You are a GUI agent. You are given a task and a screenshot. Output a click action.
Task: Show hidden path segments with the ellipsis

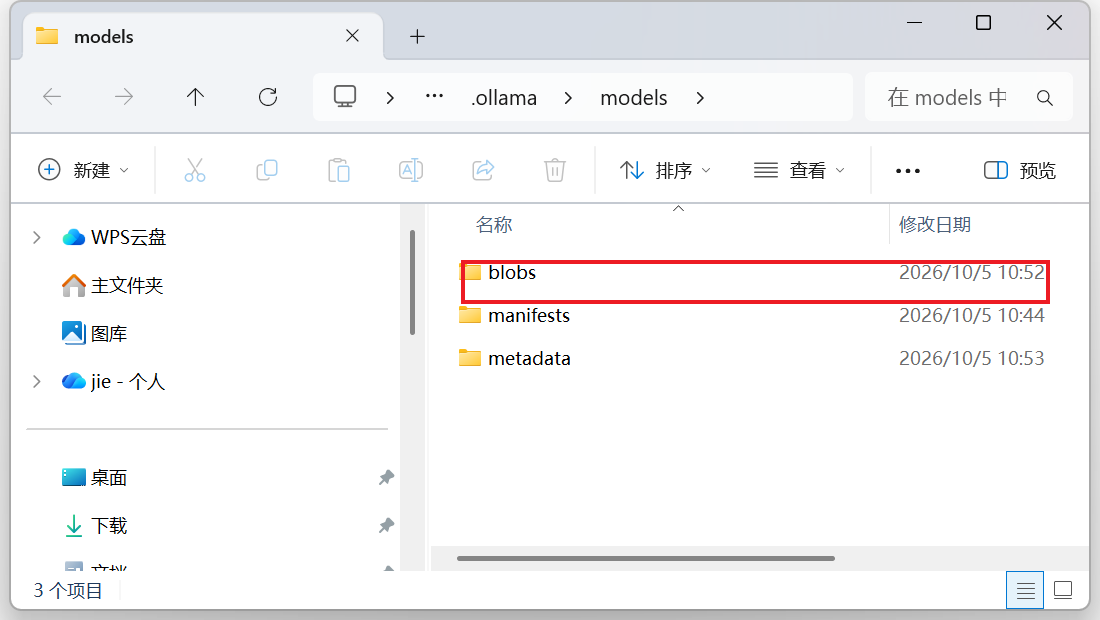(x=434, y=96)
